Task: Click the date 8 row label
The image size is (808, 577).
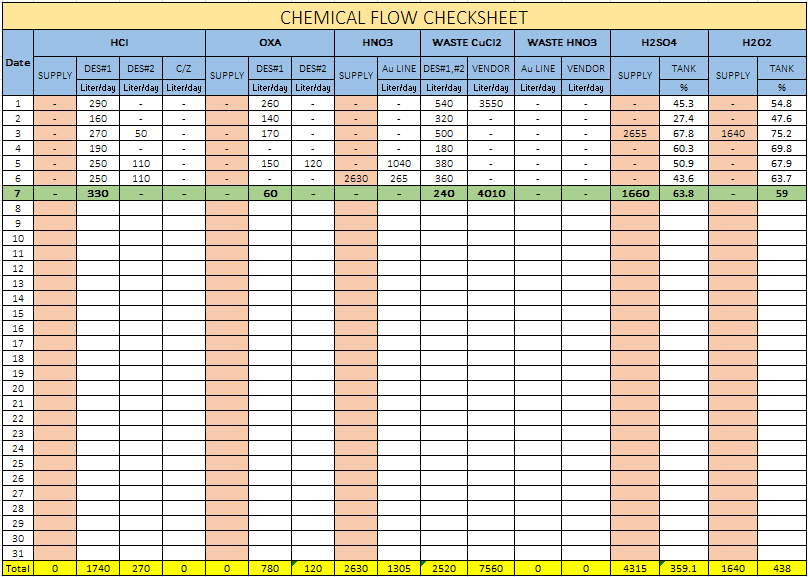Action: (x=18, y=209)
